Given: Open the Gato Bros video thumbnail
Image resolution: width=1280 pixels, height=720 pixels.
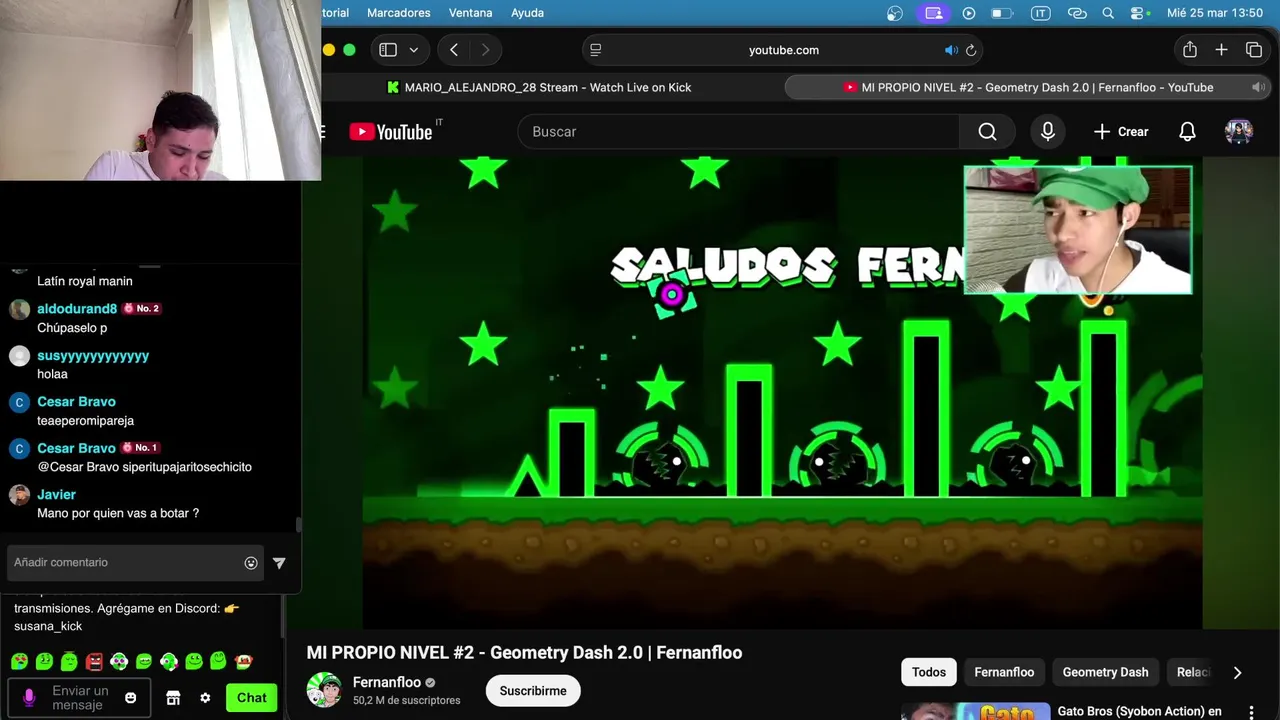Looking at the screenshot, I should point(975,712).
